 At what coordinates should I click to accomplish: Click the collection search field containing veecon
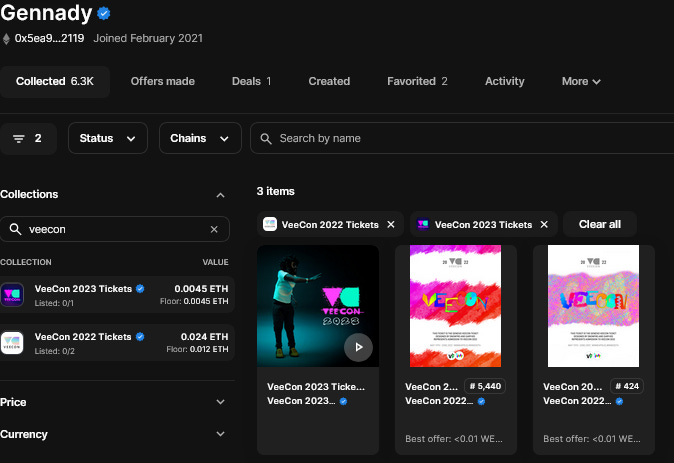[115, 229]
